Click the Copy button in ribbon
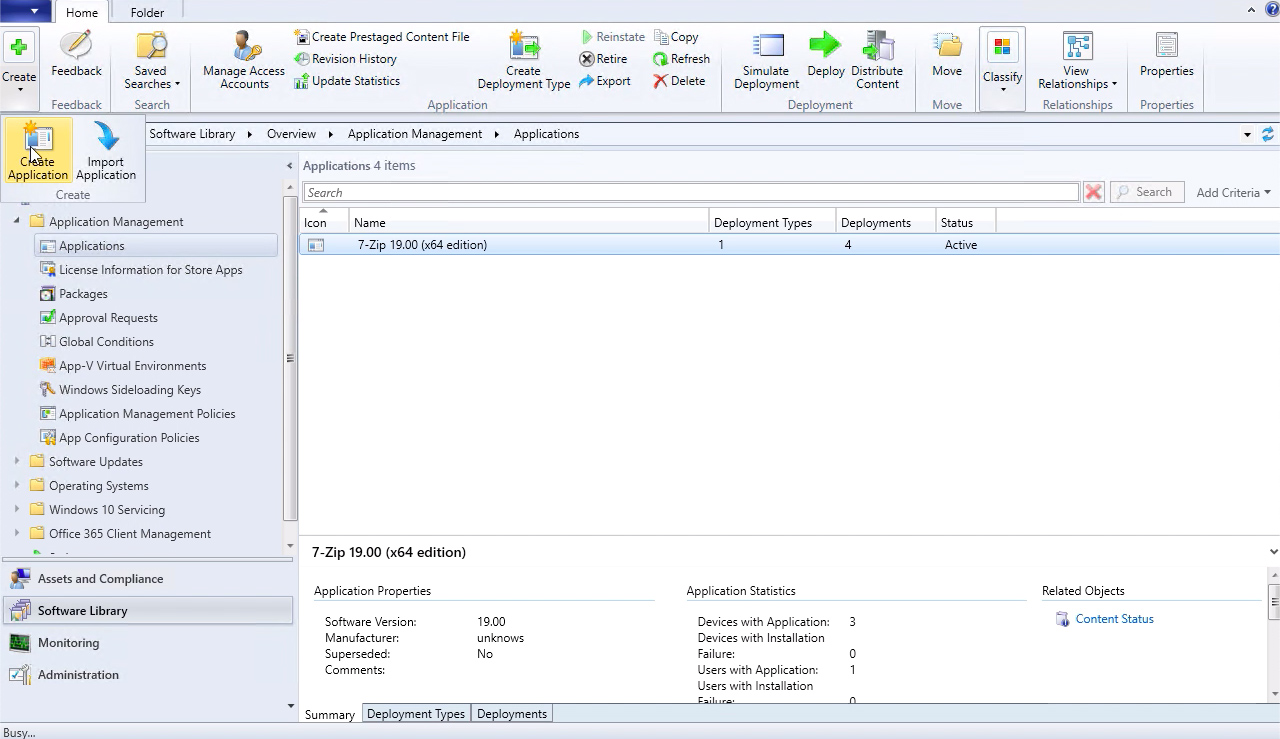 click(x=676, y=37)
